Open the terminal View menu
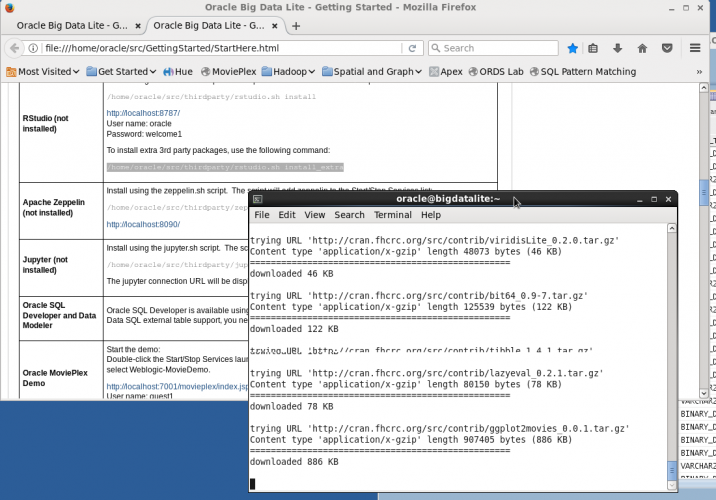Screen dimensions: 716x500 [315, 215]
